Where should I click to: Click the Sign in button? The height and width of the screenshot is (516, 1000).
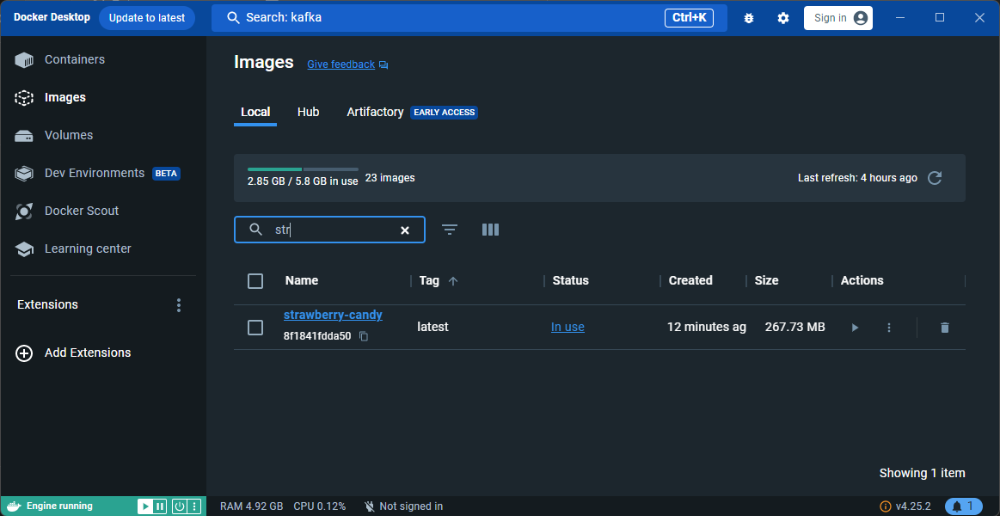pyautogui.click(x=838, y=18)
